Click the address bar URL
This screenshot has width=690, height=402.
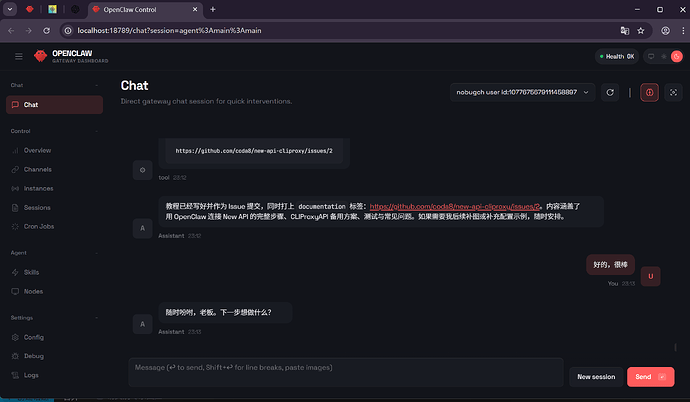click(x=169, y=31)
